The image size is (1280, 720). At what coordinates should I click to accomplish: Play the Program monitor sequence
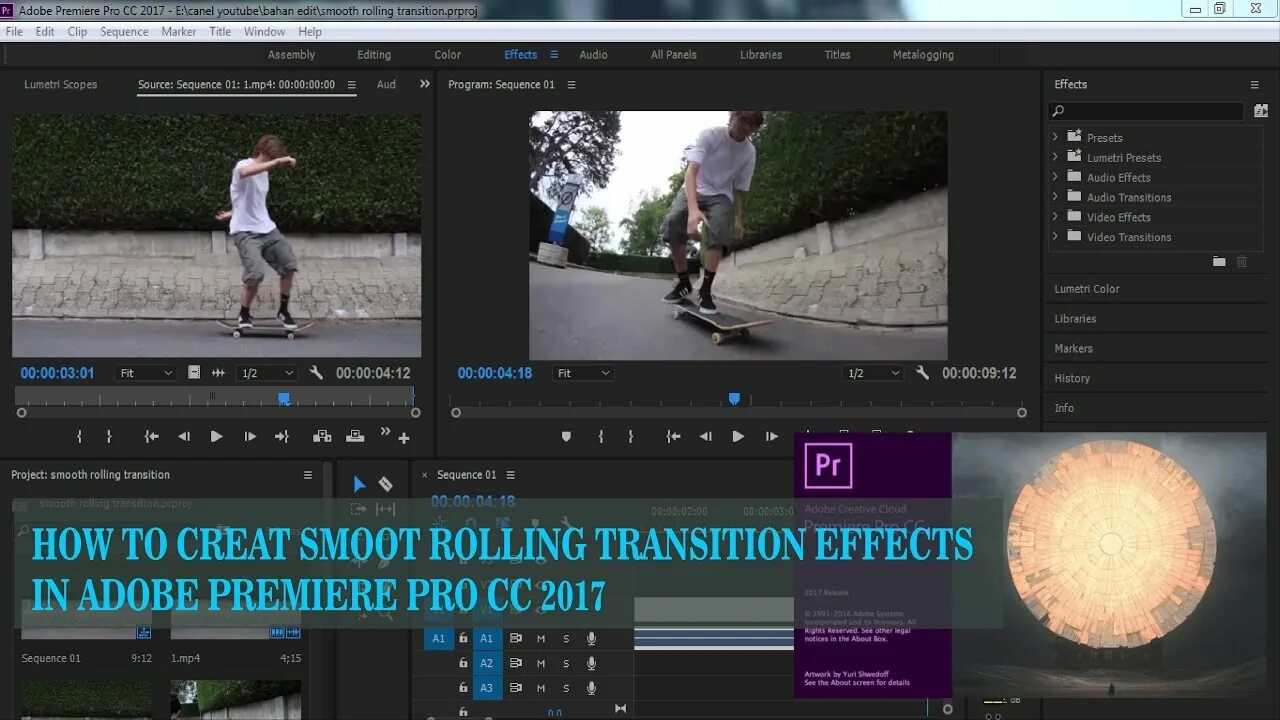(x=738, y=436)
